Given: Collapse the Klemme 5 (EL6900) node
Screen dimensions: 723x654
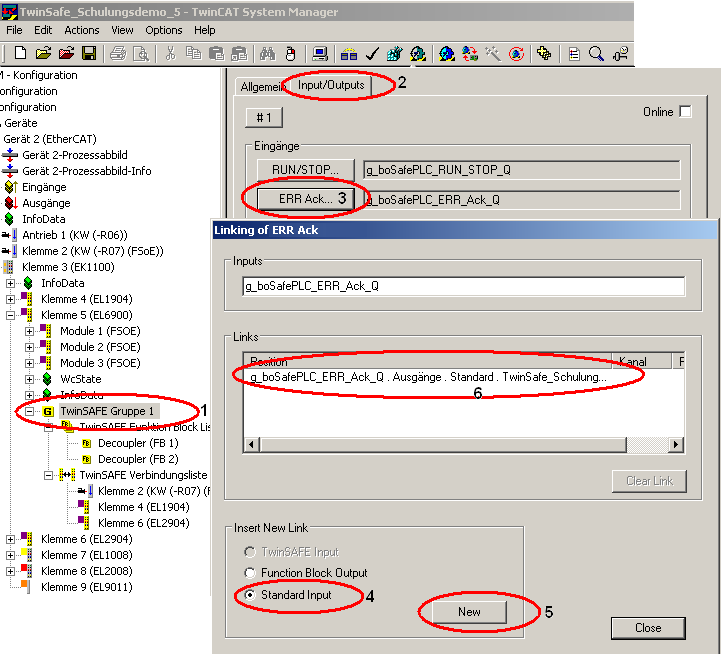Looking at the screenshot, I should point(10,315).
